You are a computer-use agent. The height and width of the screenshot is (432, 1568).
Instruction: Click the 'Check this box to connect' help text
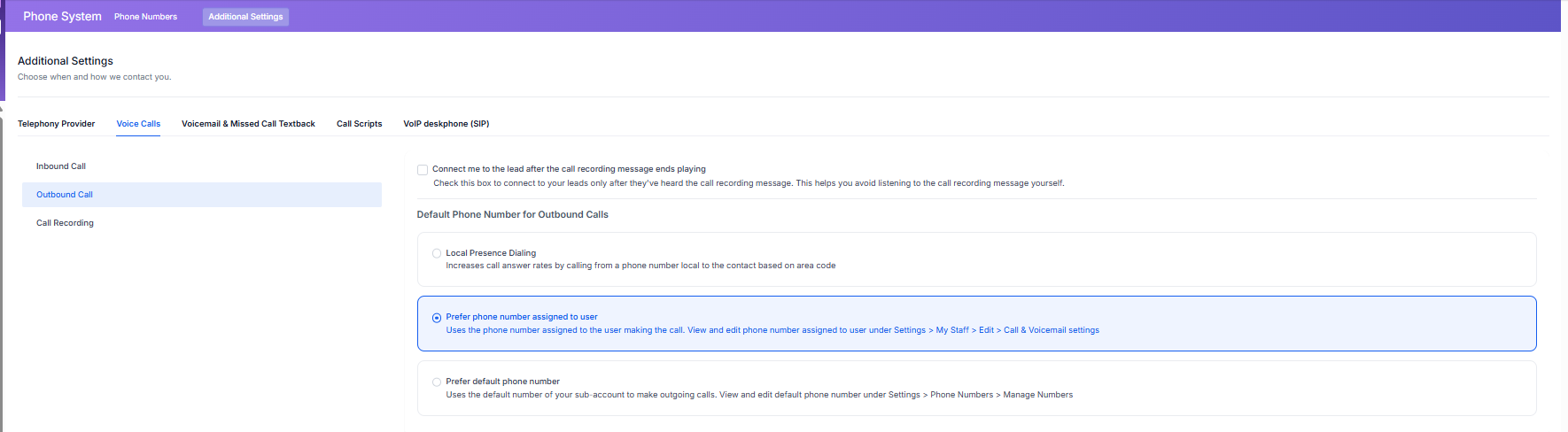click(749, 183)
